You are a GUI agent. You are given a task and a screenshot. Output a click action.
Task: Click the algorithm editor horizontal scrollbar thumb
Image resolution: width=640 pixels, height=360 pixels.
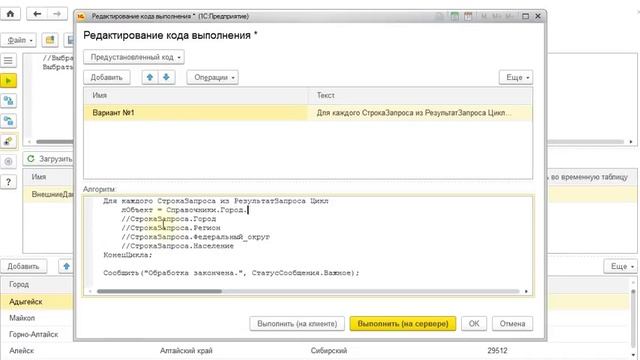pos(159,291)
